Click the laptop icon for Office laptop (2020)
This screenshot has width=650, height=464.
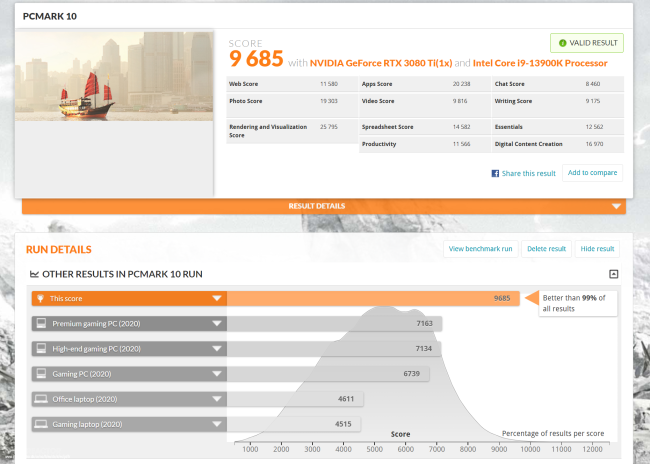pos(41,399)
